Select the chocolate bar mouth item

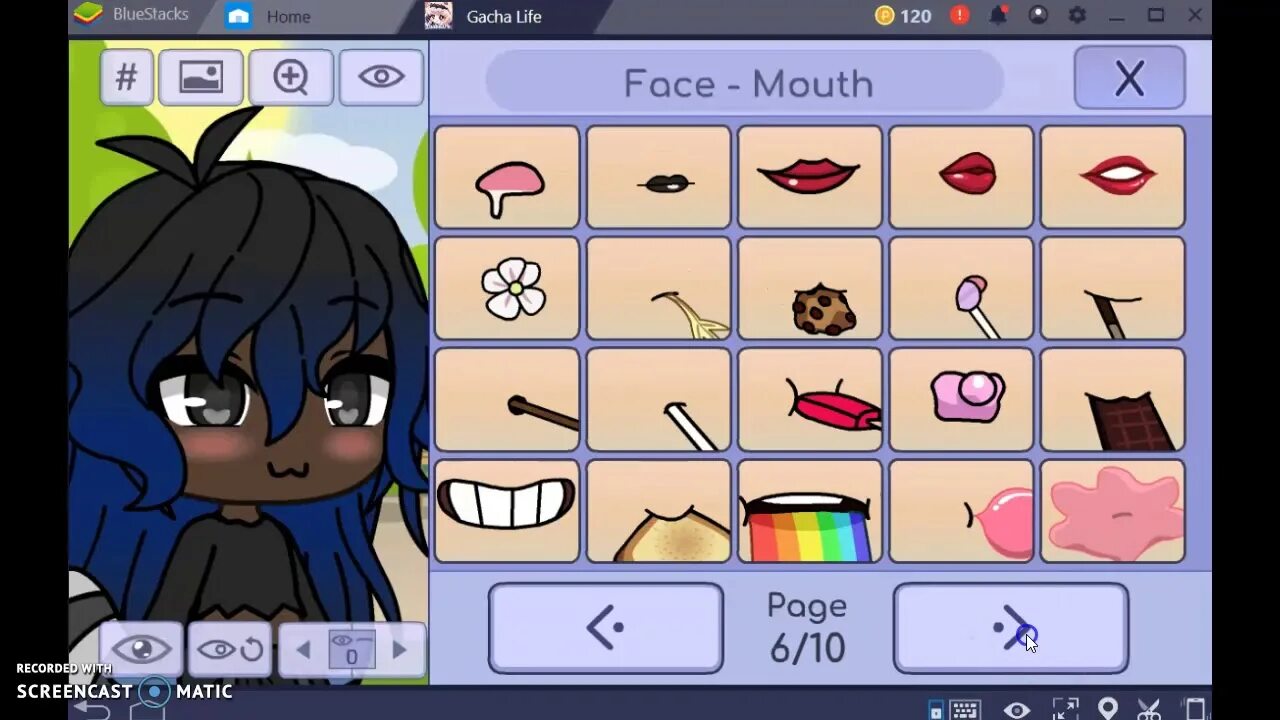(1112, 400)
